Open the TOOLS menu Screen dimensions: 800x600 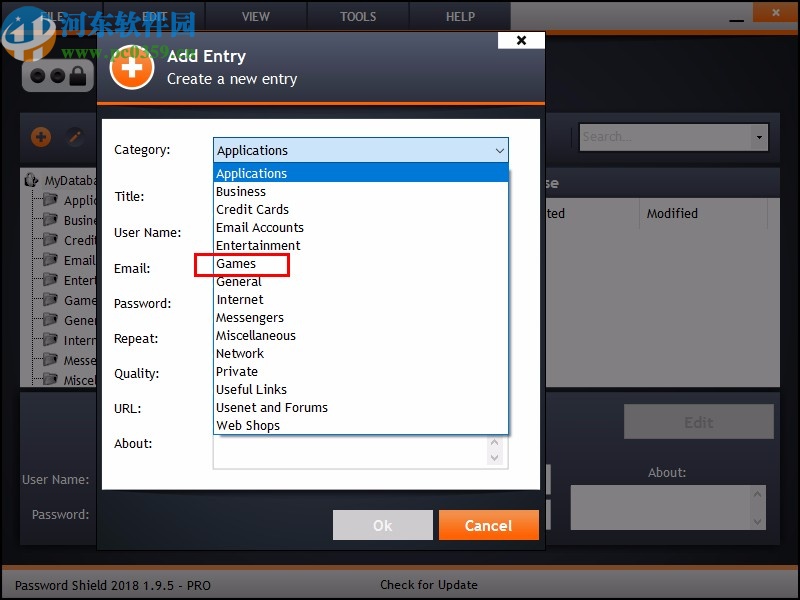click(358, 16)
